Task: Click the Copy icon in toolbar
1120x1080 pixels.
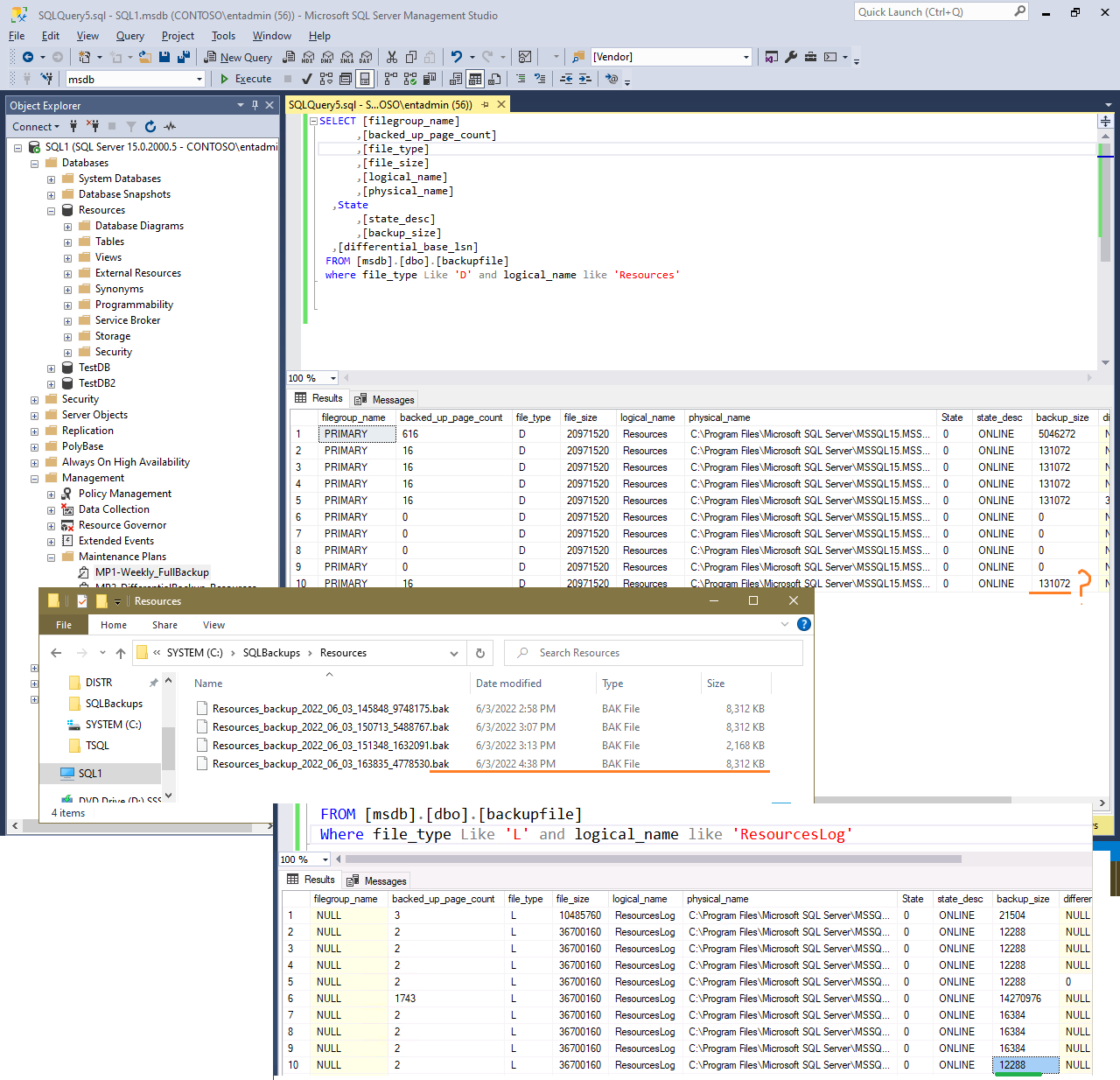Action: coord(410,57)
